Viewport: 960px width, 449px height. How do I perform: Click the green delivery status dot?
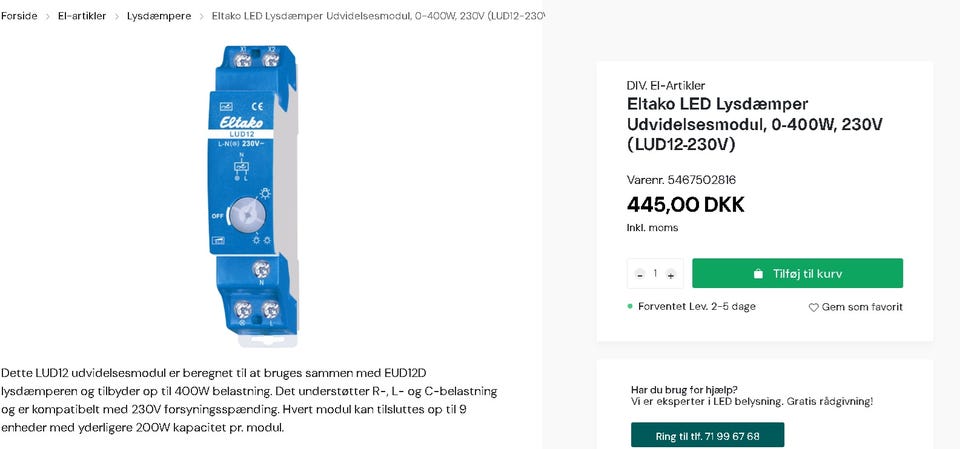coord(630,306)
